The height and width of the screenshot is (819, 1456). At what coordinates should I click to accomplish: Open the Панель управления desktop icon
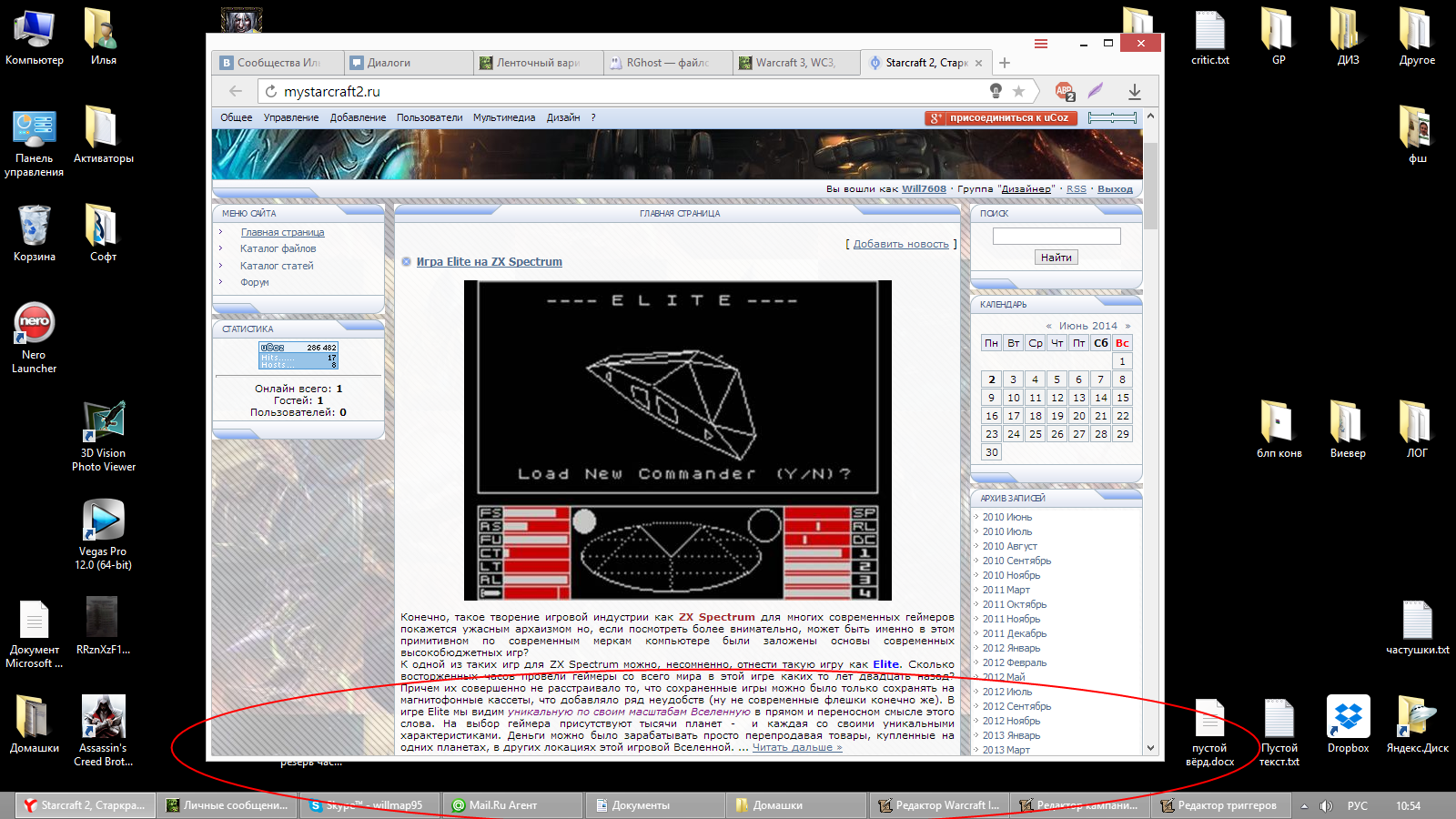tap(35, 143)
